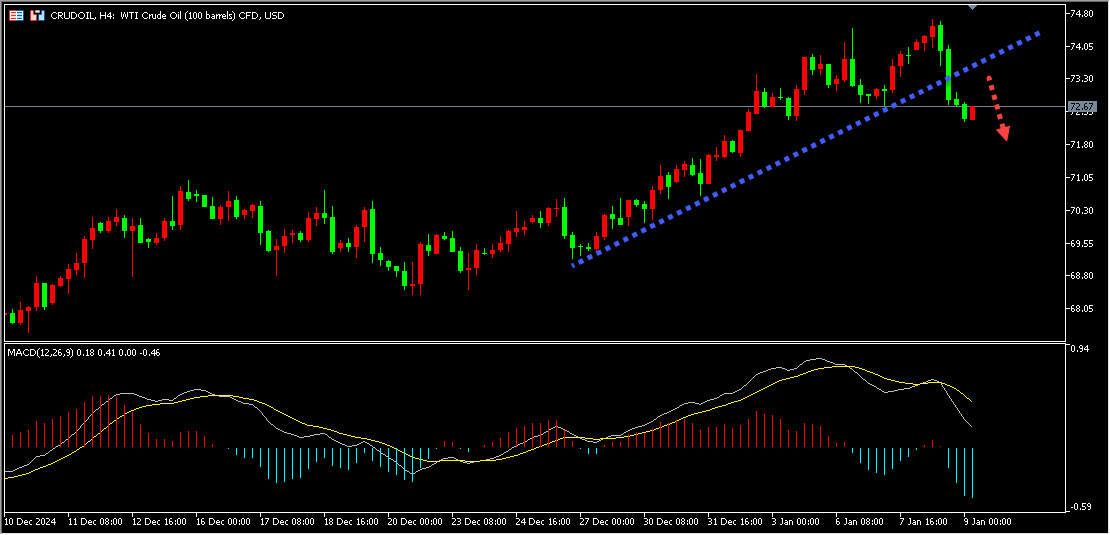Click the chart shift triangle marker

pos(974,7)
